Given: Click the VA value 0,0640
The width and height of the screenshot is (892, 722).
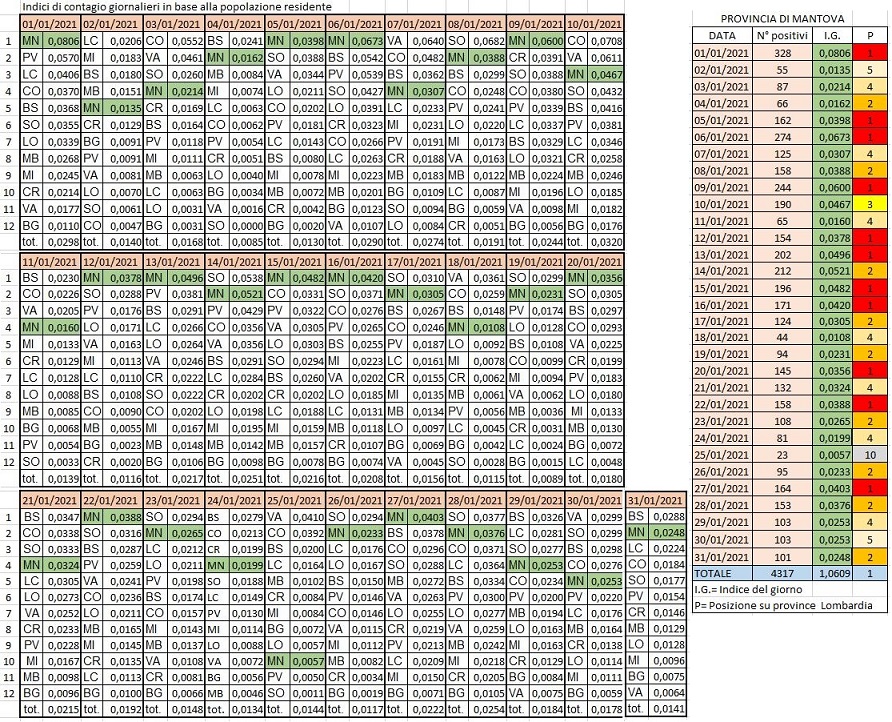Looking at the screenshot, I should 428,41.
